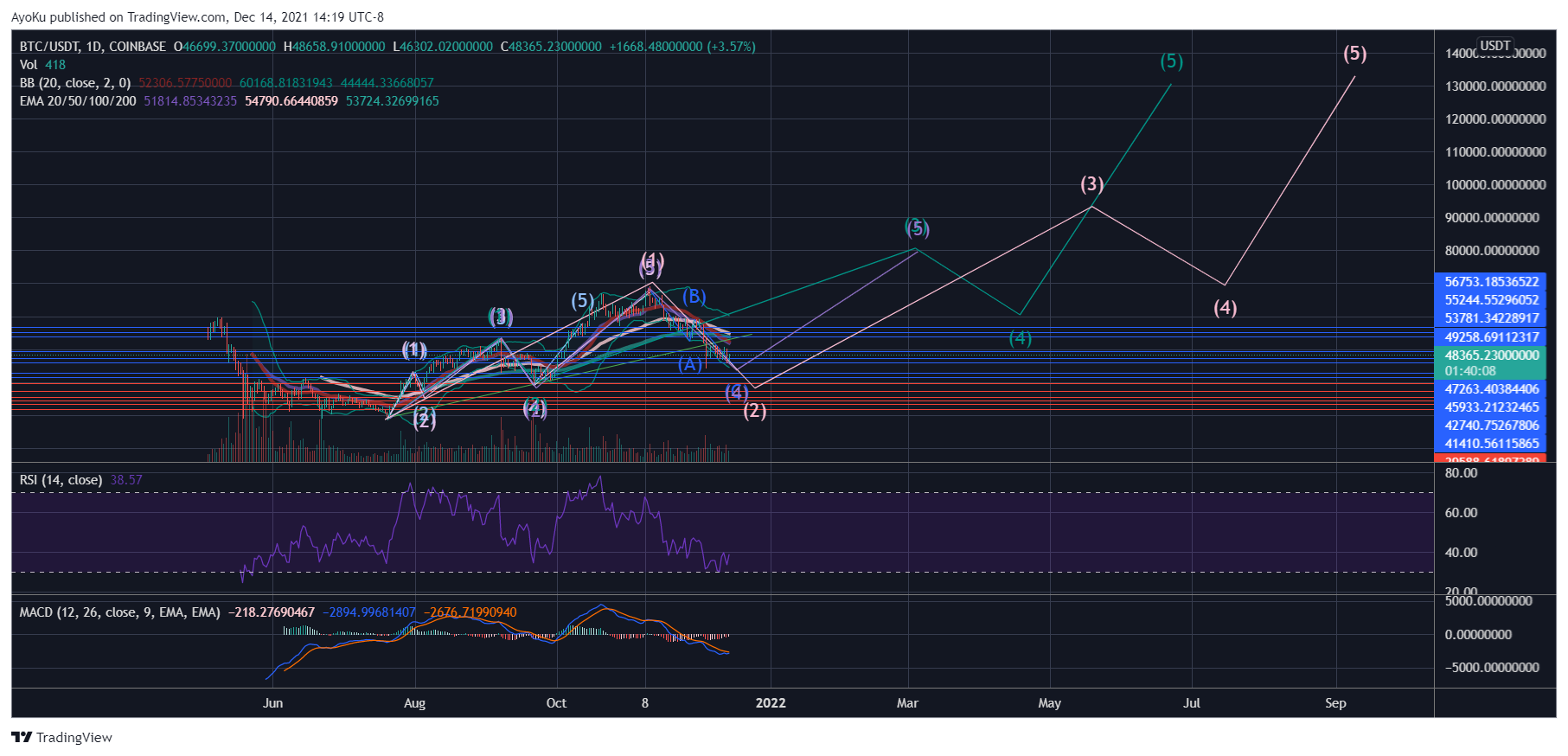Click the EMA value 51814.85343235
This screenshot has height=756, width=1568.
(190, 101)
